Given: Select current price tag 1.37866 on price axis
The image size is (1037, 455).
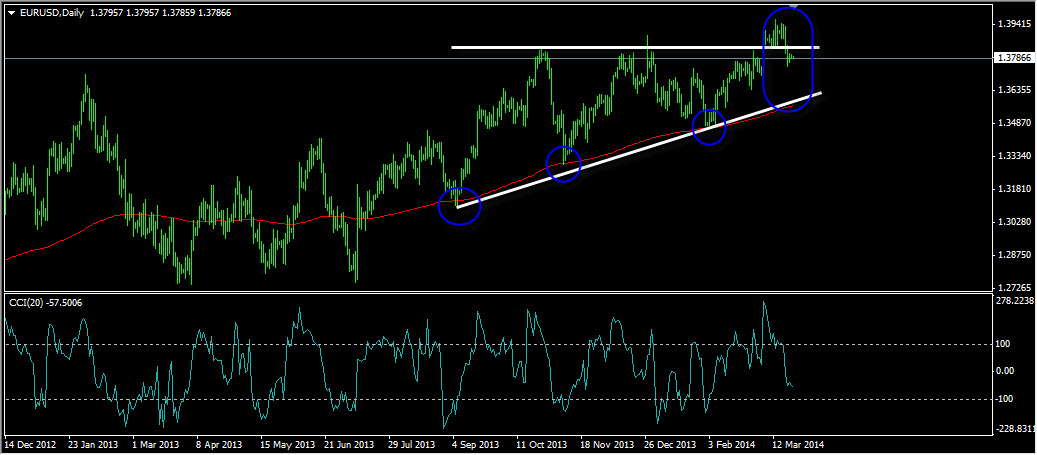Looking at the screenshot, I should pyautogui.click(x=1014, y=58).
